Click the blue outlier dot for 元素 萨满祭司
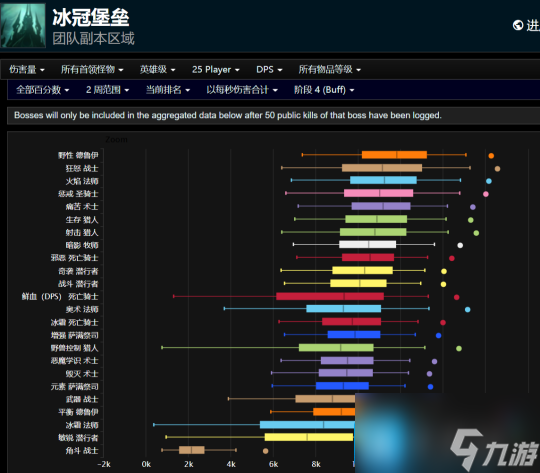The width and height of the screenshot is (540, 473). point(430,387)
